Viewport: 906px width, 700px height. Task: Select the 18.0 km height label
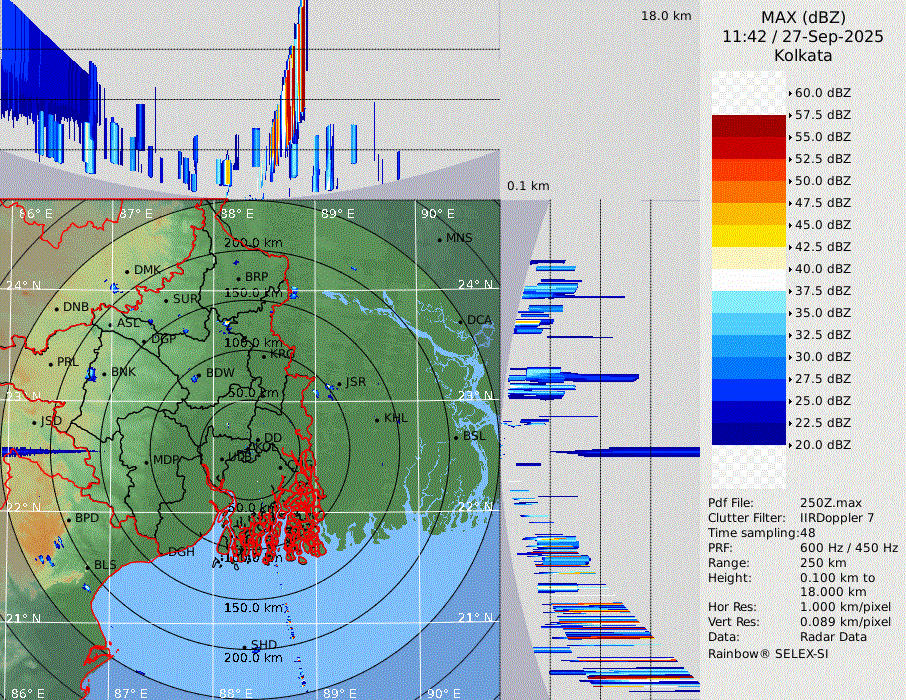coord(666,16)
